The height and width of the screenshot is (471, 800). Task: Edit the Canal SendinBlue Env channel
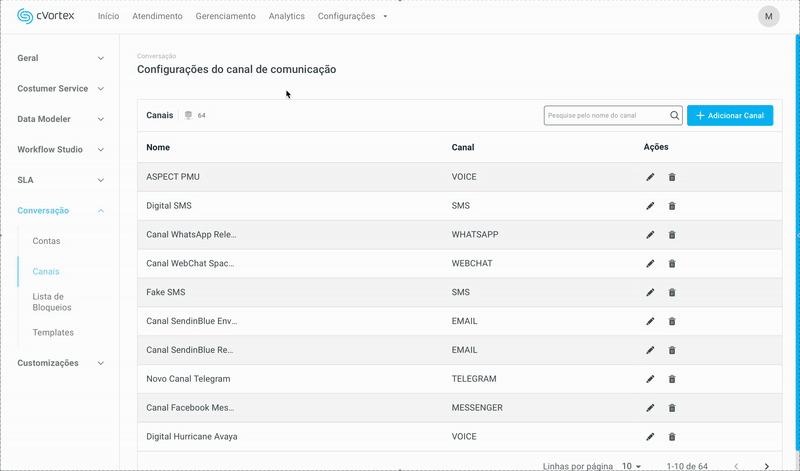pyautogui.click(x=650, y=321)
